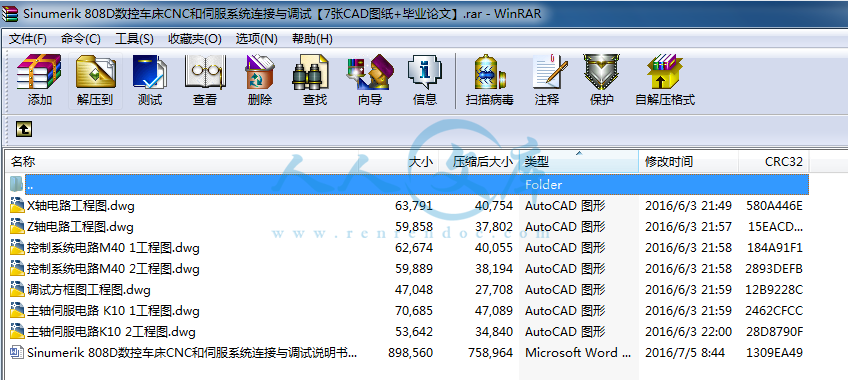Select file name Z轴电路工程图.dwg
The height and width of the screenshot is (380, 848).
(x=80, y=227)
